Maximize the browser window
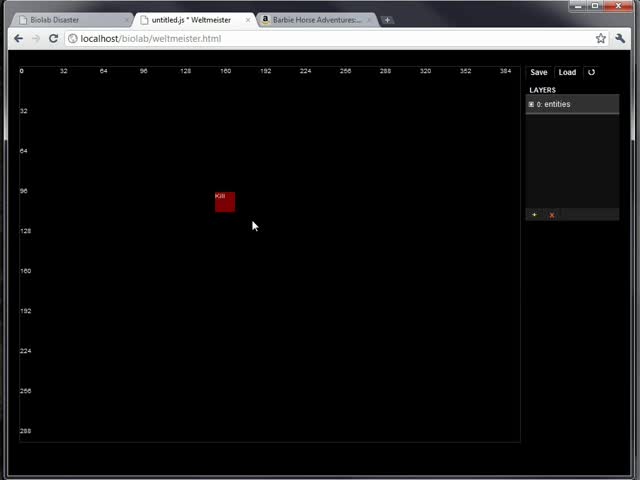This screenshot has width=640, height=480. pos(595,6)
